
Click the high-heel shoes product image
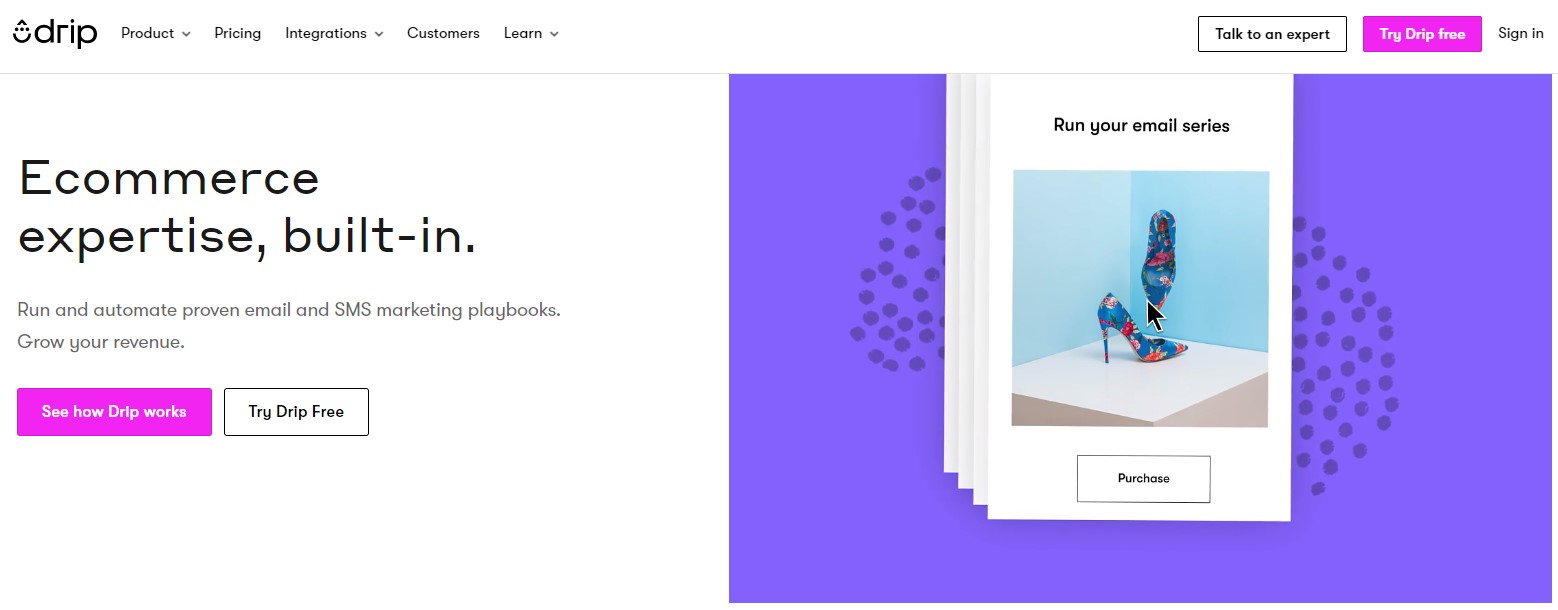point(1140,298)
